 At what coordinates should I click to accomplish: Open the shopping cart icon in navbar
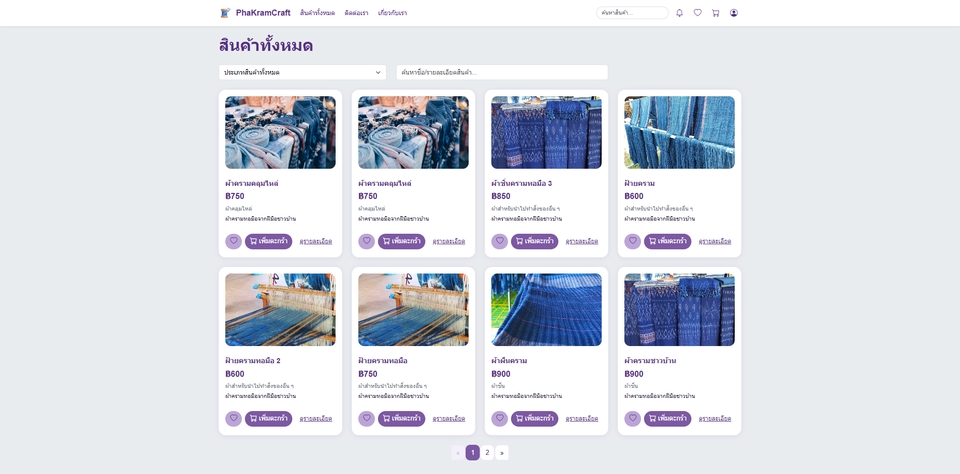tap(716, 13)
